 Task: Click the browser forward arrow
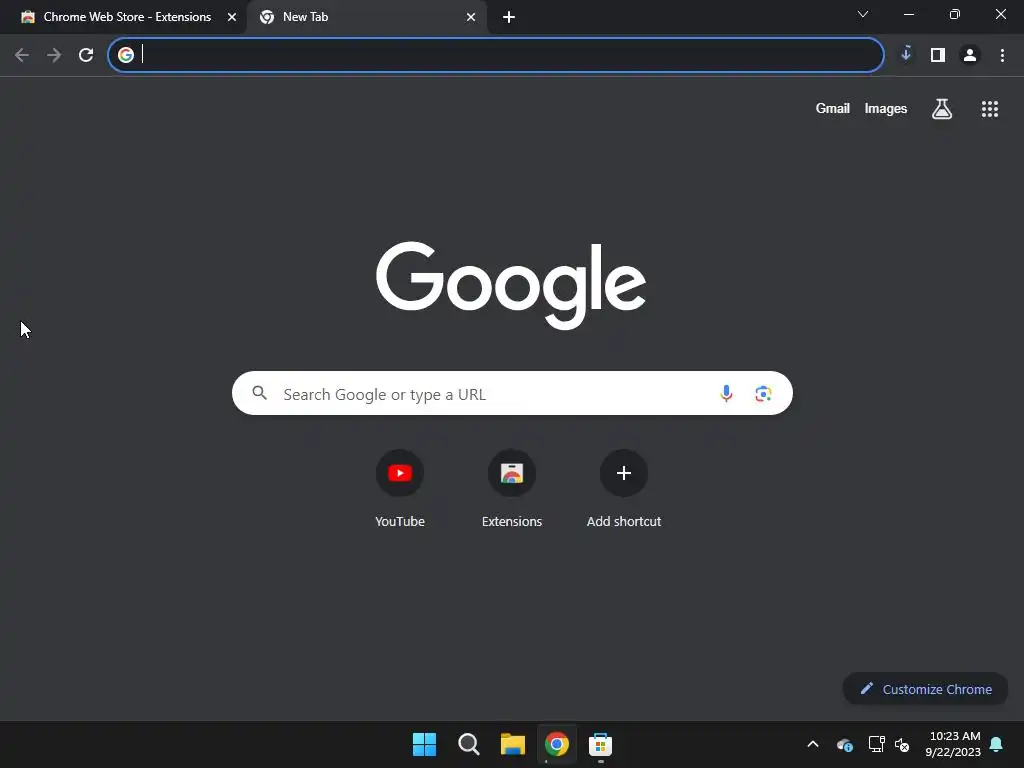[54, 55]
